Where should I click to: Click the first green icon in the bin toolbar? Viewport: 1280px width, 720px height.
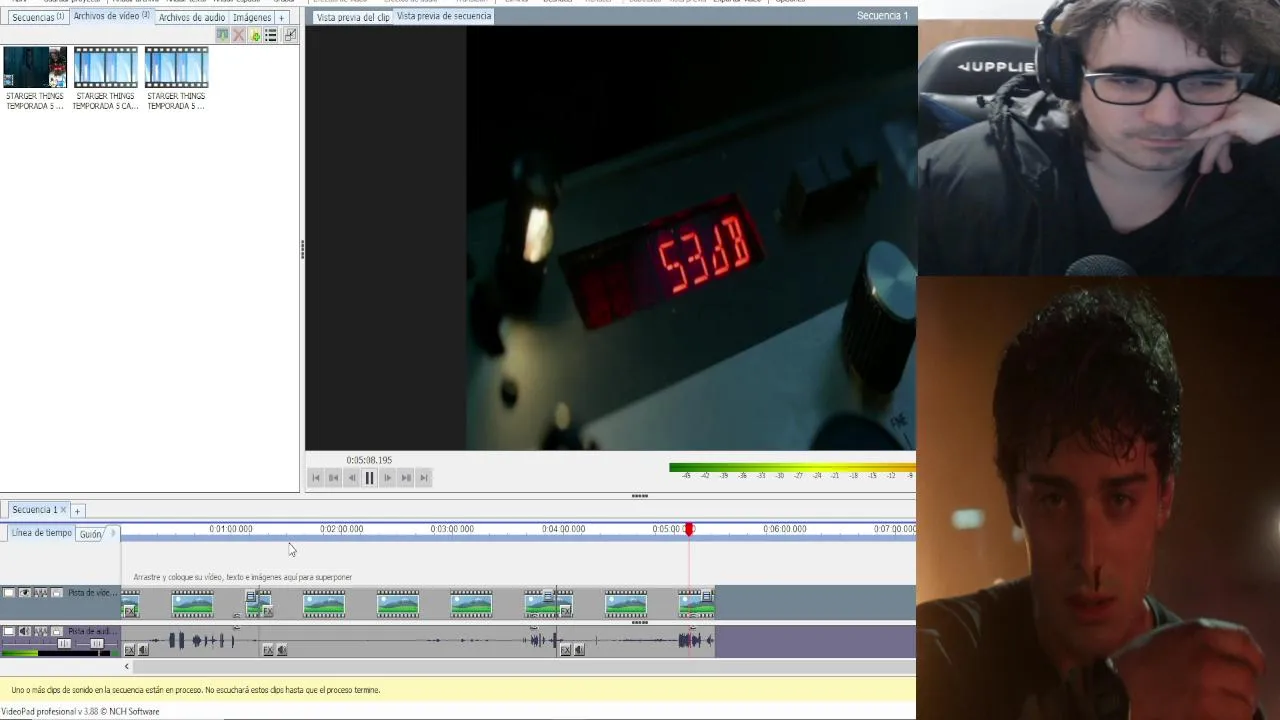[222, 35]
